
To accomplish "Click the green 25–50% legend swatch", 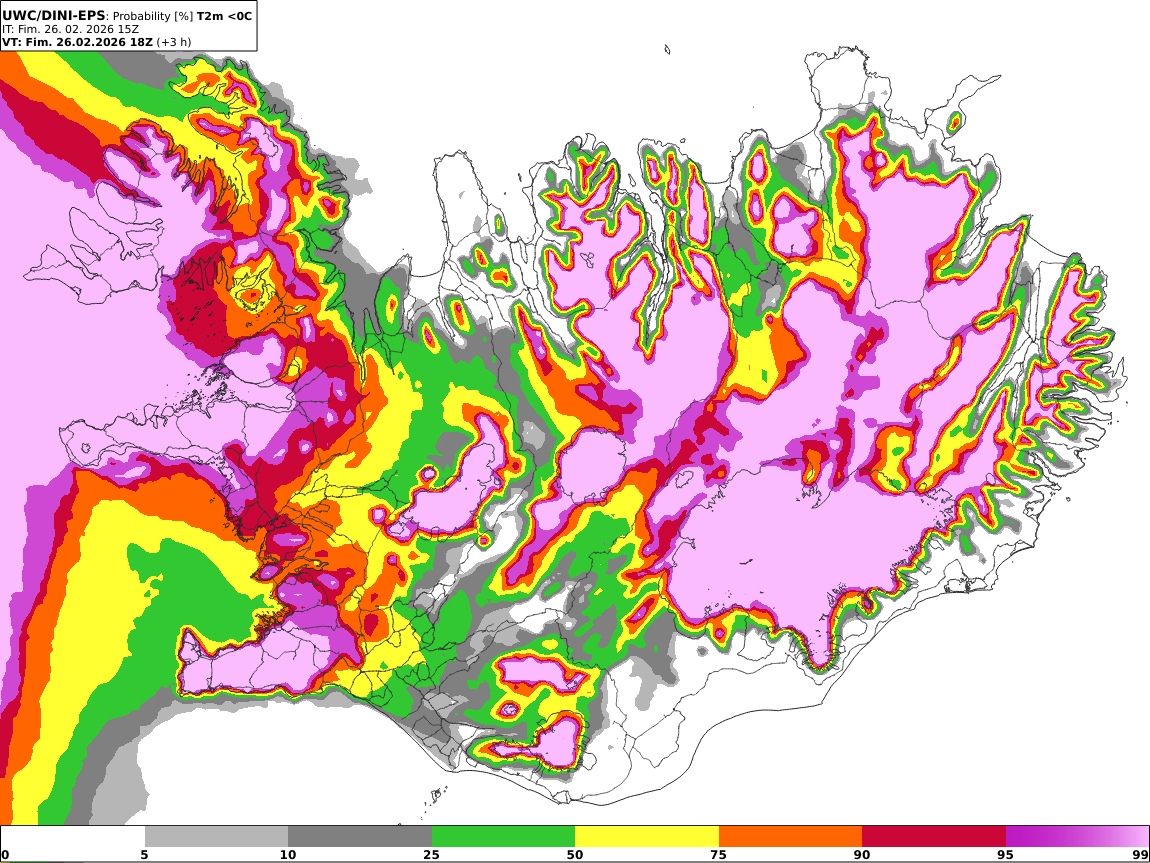I will tap(503, 837).
